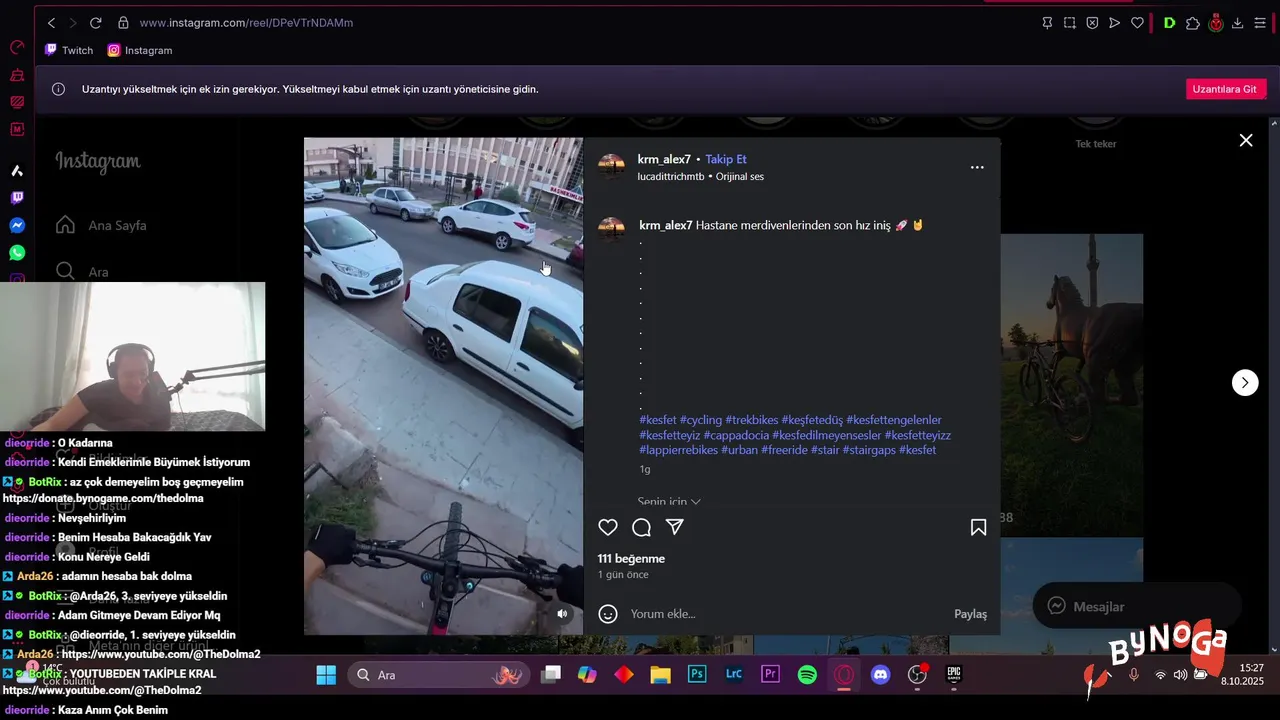The height and width of the screenshot is (720, 1280).
Task: Open the emoji picker in the comment box
Action: [608, 614]
